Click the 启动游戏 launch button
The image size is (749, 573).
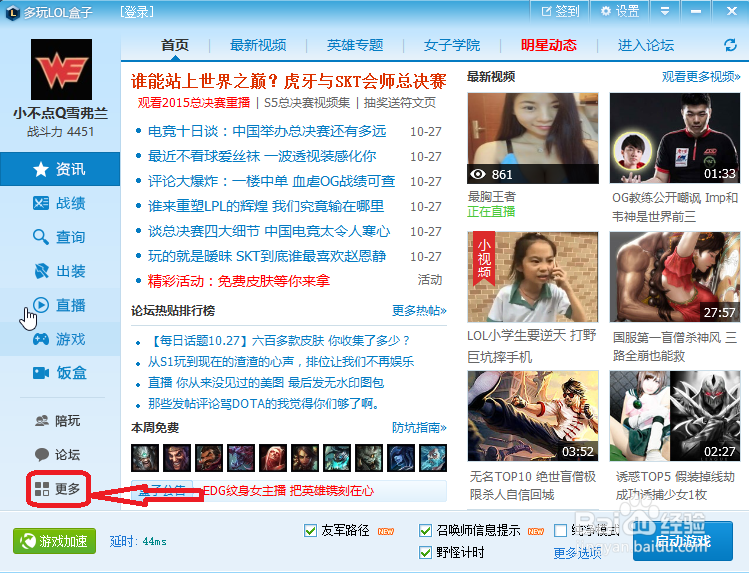[x=683, y=541]
